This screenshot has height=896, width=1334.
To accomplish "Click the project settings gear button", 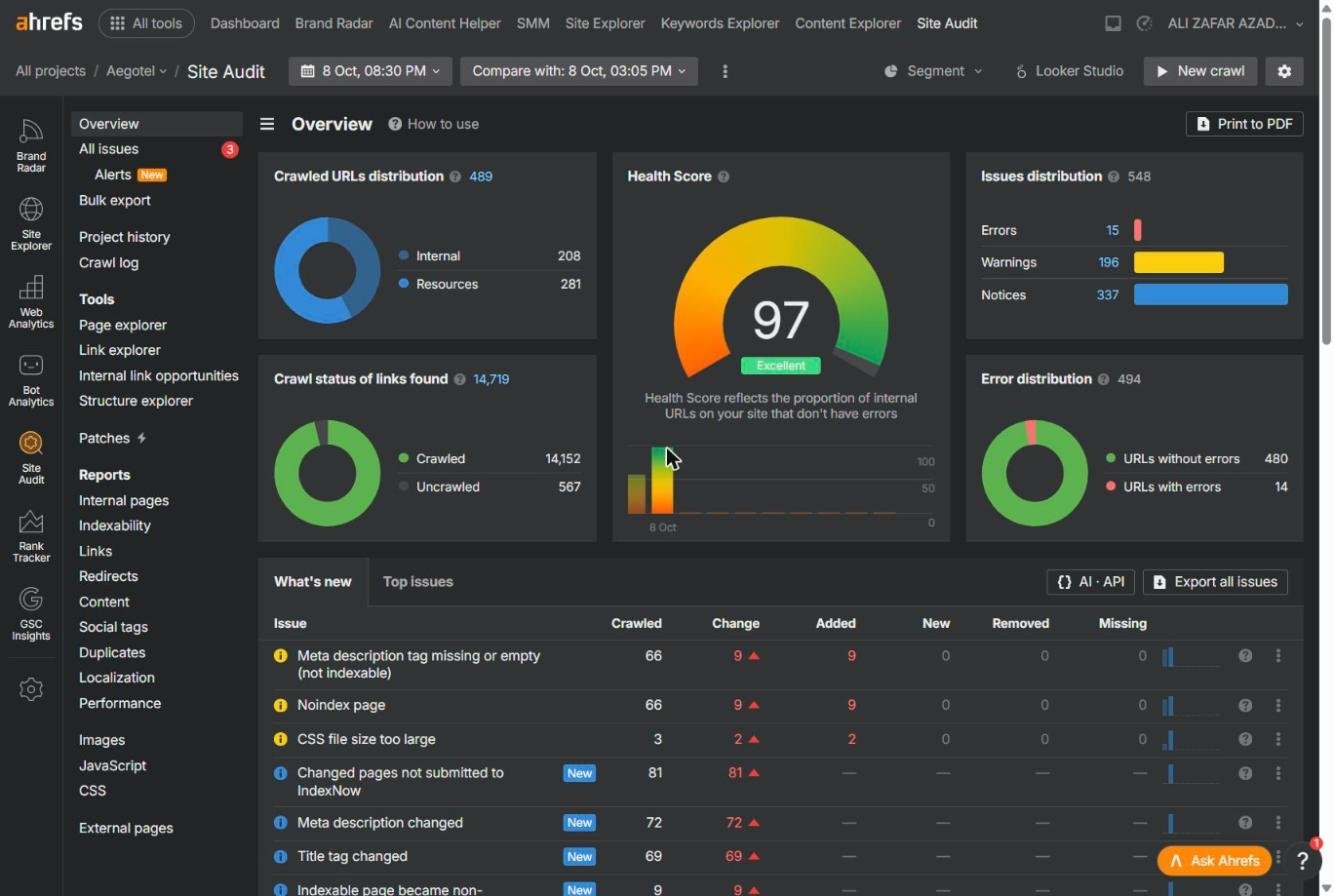I will click(x=1284, y=71).
